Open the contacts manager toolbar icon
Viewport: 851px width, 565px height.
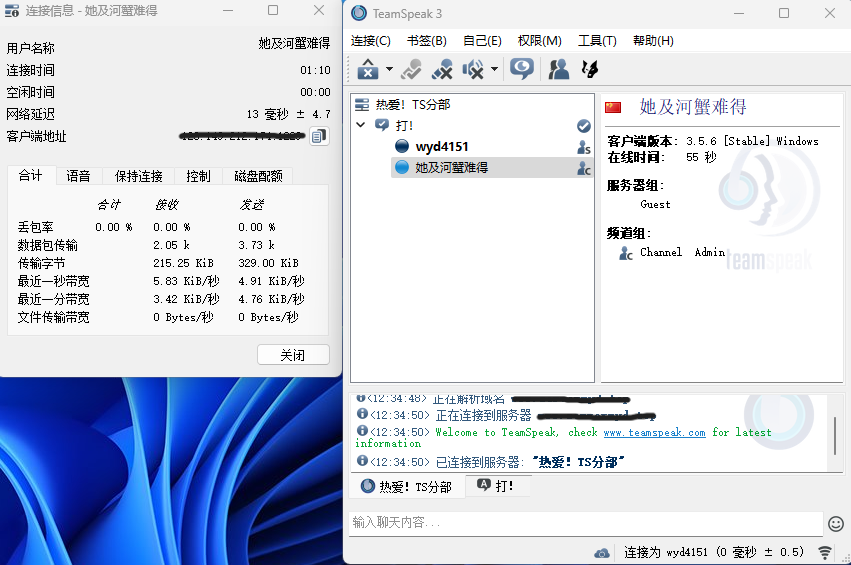558,69
